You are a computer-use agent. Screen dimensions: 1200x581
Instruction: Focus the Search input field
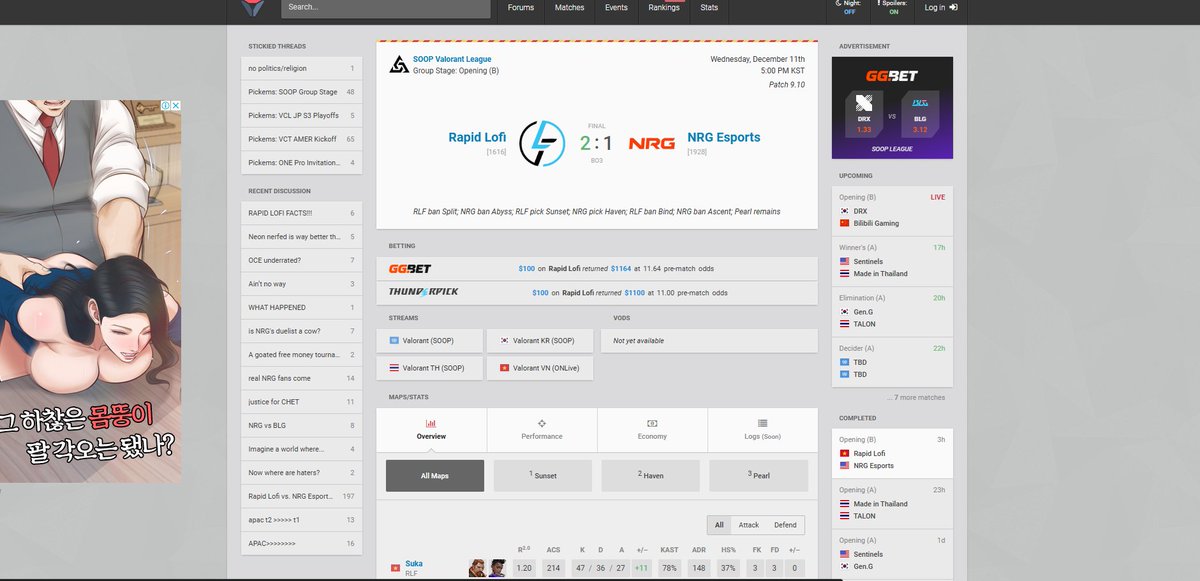tap(386, 8)
